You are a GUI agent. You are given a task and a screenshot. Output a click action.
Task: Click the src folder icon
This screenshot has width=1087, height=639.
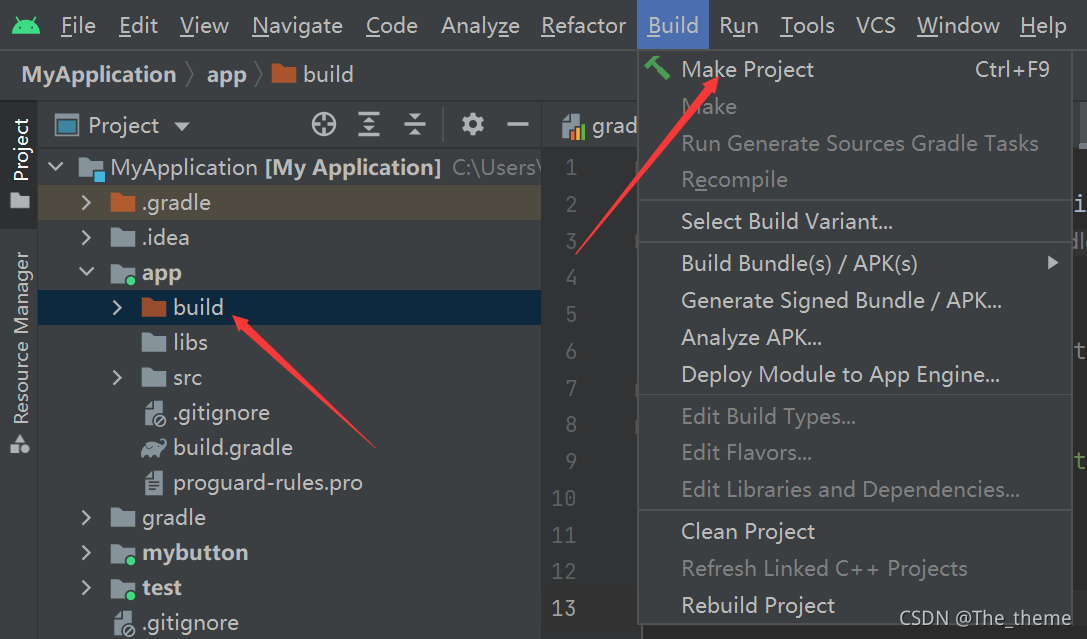[154, 378]
